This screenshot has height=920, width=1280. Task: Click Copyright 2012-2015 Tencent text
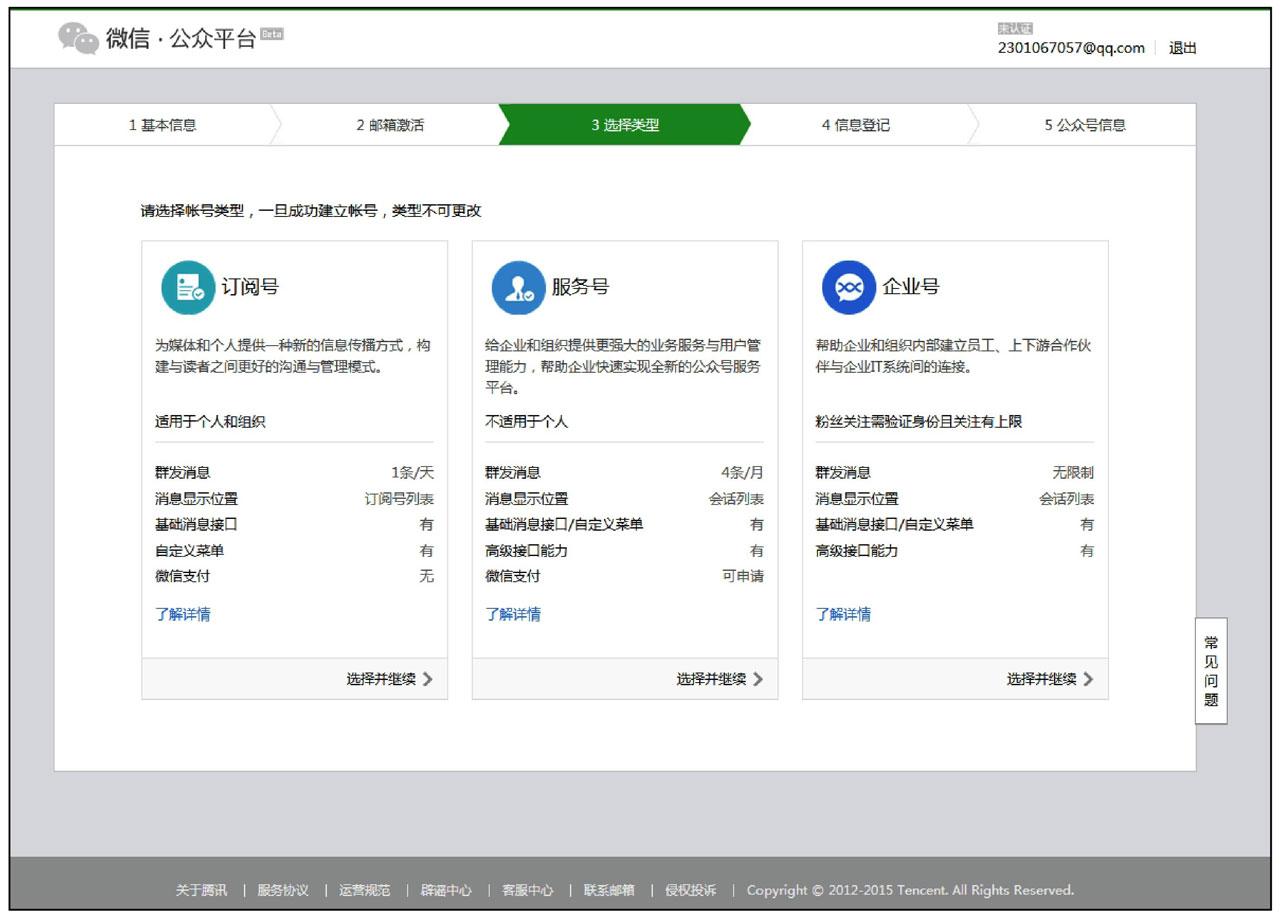[x=910, y=890]
